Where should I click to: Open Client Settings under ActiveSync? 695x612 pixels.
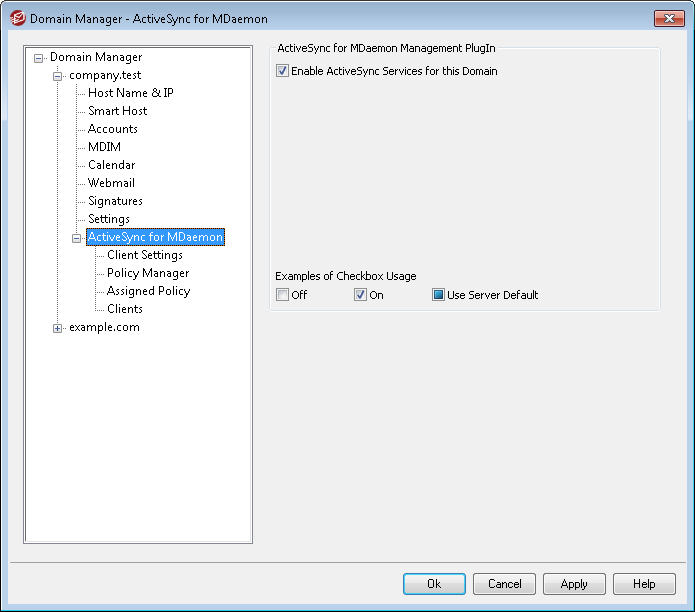(145, 255)
